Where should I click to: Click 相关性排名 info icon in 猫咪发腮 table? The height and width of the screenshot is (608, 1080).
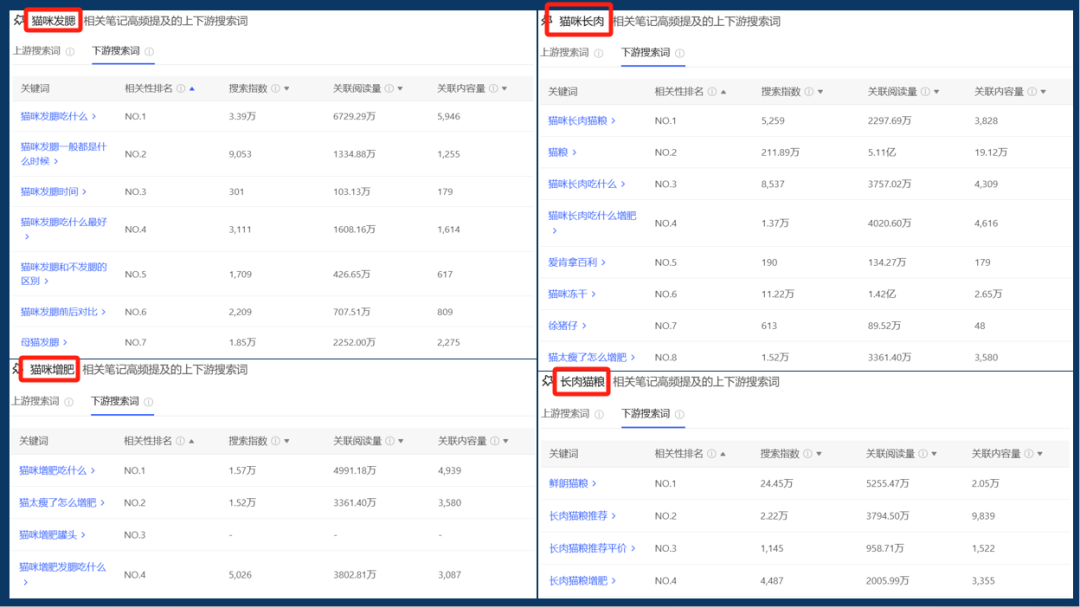coord(180,89)
